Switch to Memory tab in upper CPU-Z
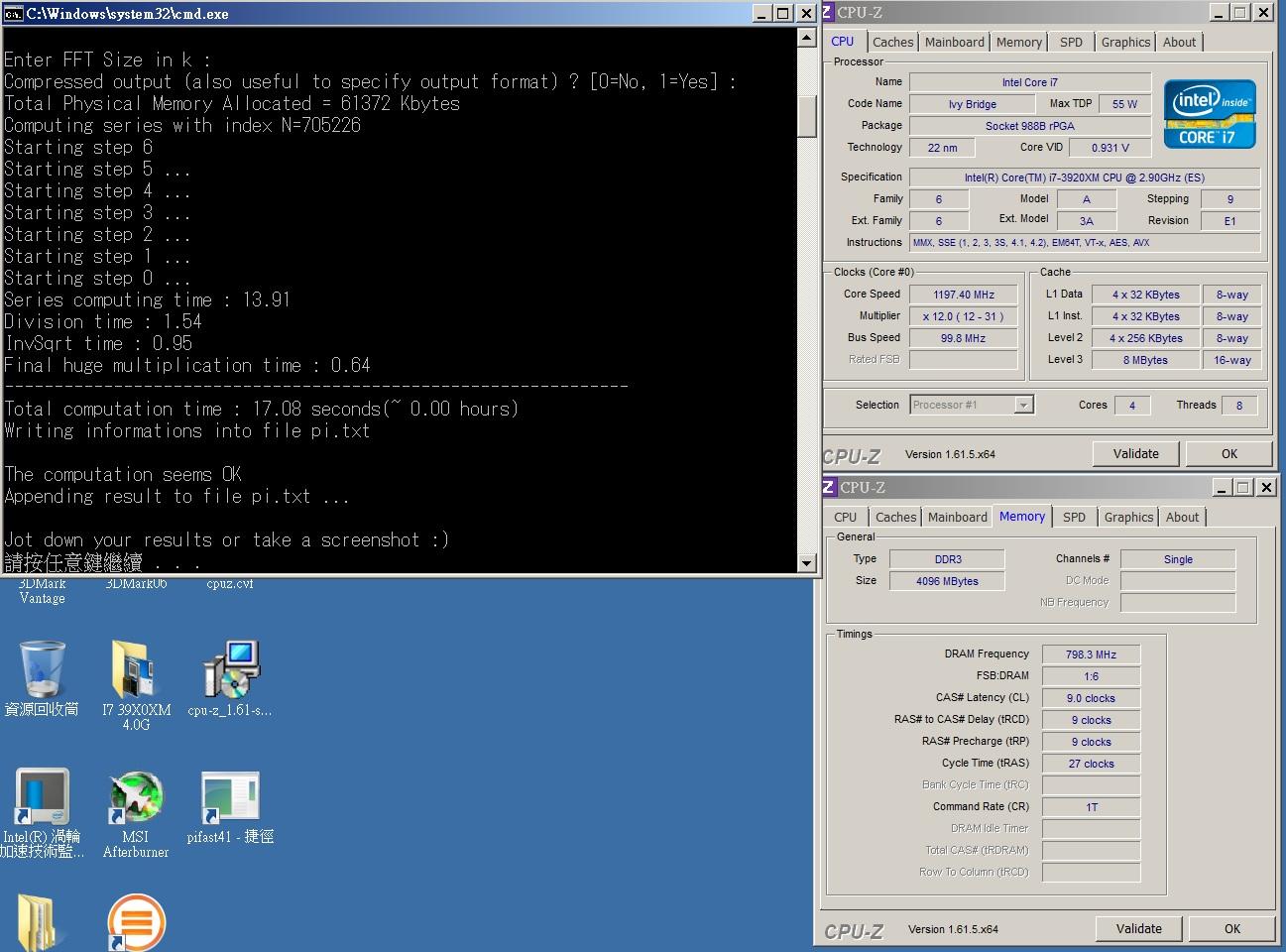Screen dimensions: 1286x952 (1018, 42)
